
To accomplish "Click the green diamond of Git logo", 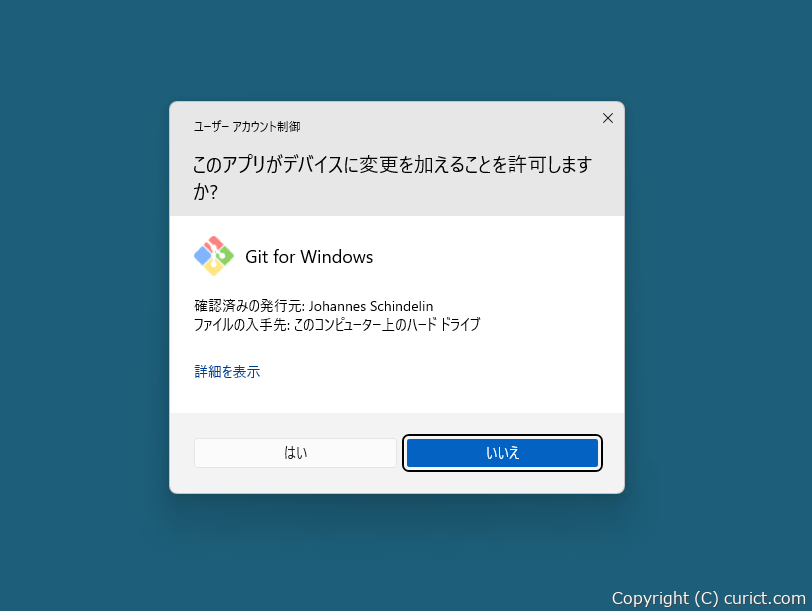I will 225,256.
